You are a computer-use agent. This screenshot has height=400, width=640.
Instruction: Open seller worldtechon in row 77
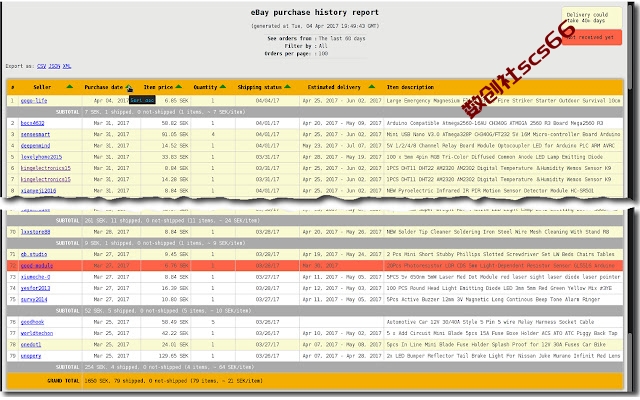point(37,333)
